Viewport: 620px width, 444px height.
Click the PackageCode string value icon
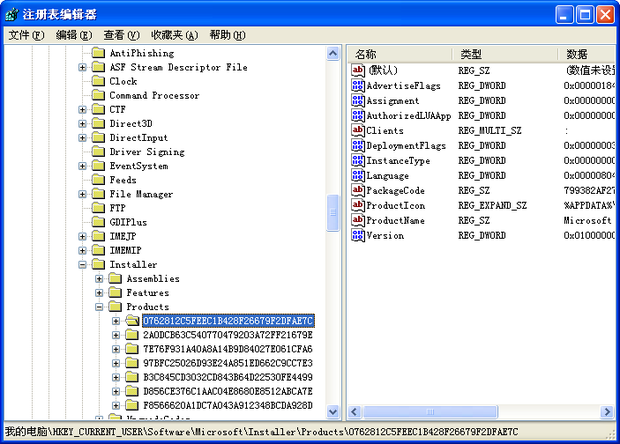tap(357, 190)
